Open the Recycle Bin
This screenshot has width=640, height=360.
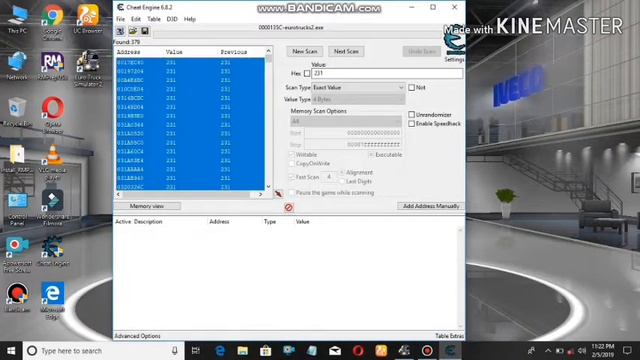[17, 112]
